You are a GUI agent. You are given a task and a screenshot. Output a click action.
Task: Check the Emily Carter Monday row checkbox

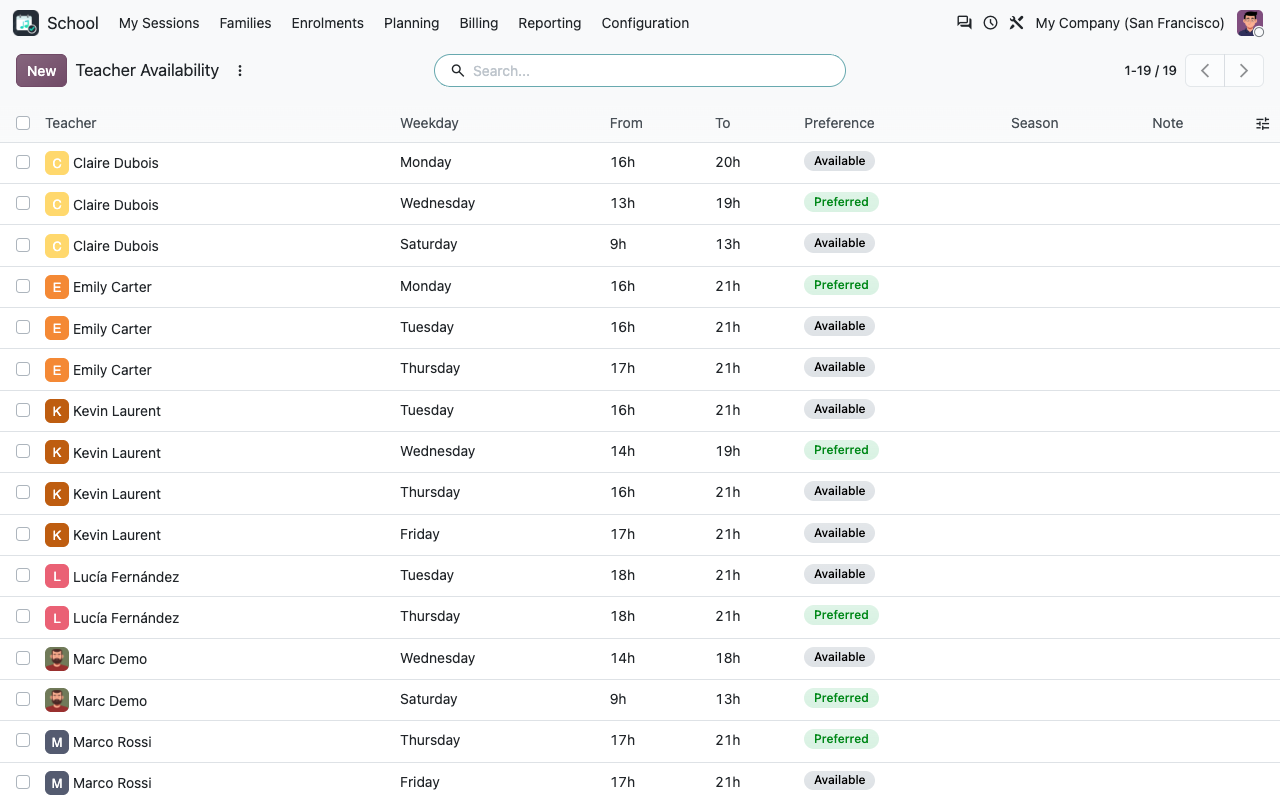[23, 286]
